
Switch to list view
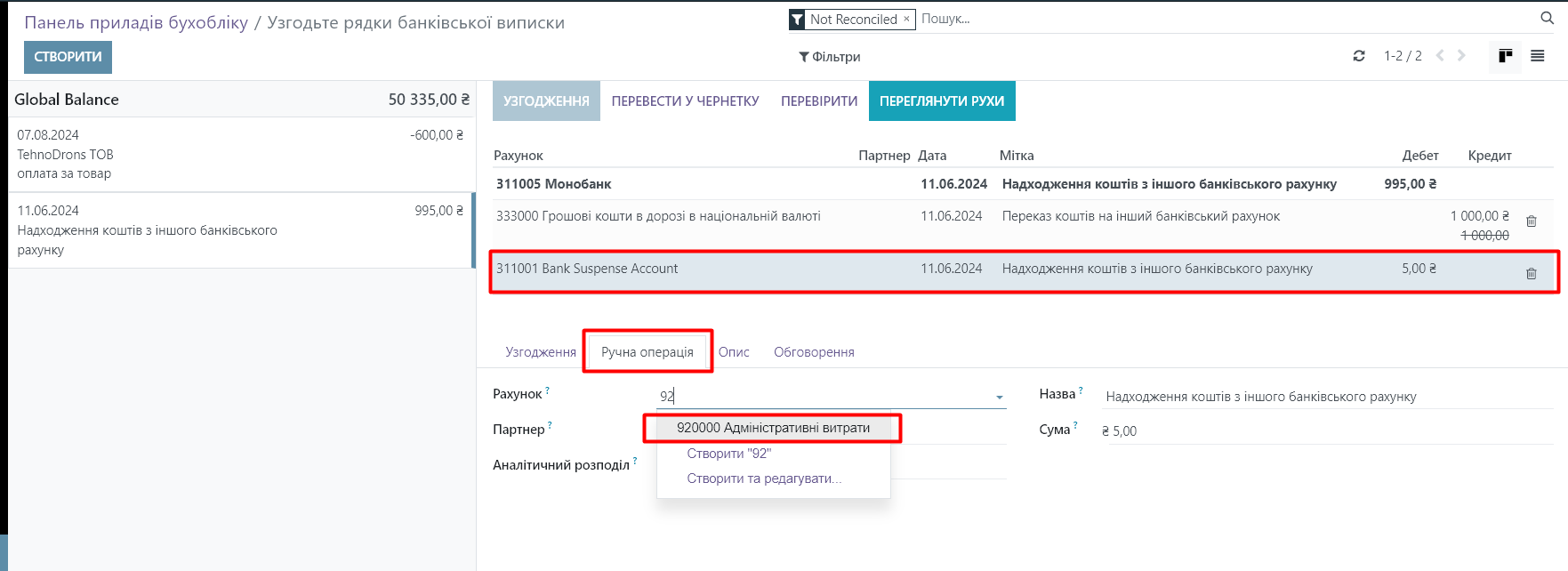click(x=1537, y=56)
